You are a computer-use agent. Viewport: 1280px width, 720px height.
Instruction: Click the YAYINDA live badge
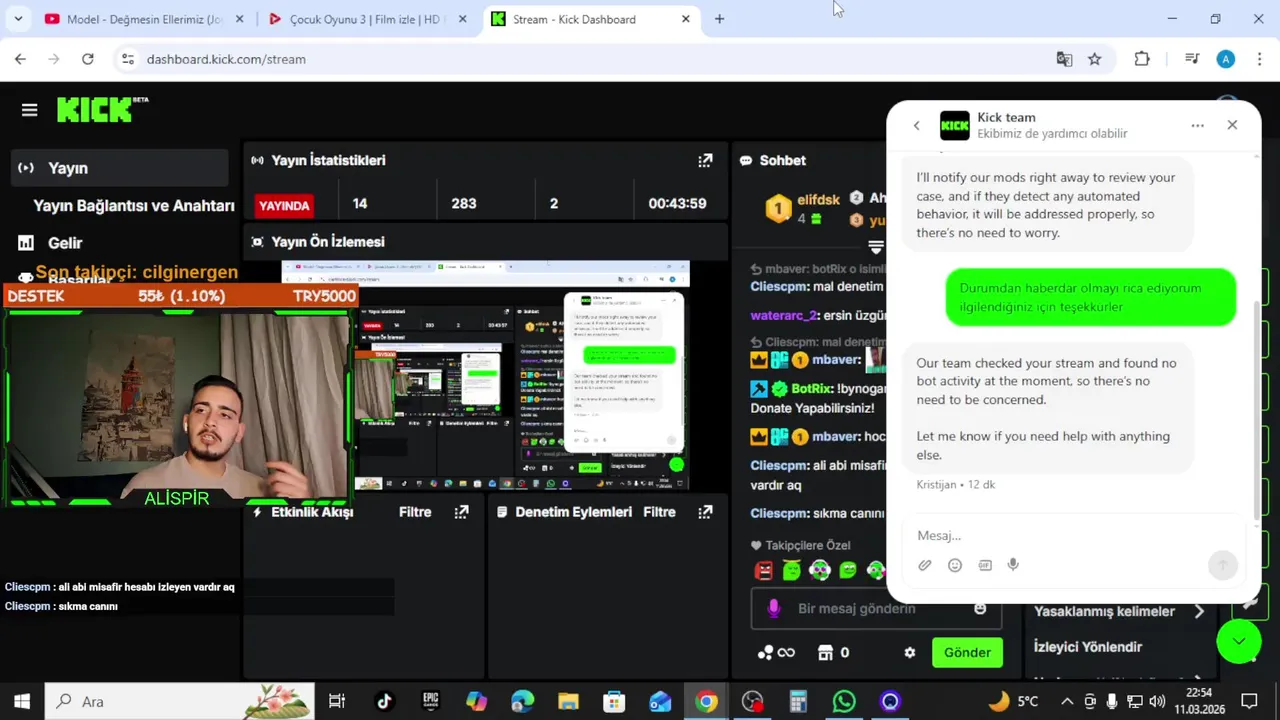[284, 205]
